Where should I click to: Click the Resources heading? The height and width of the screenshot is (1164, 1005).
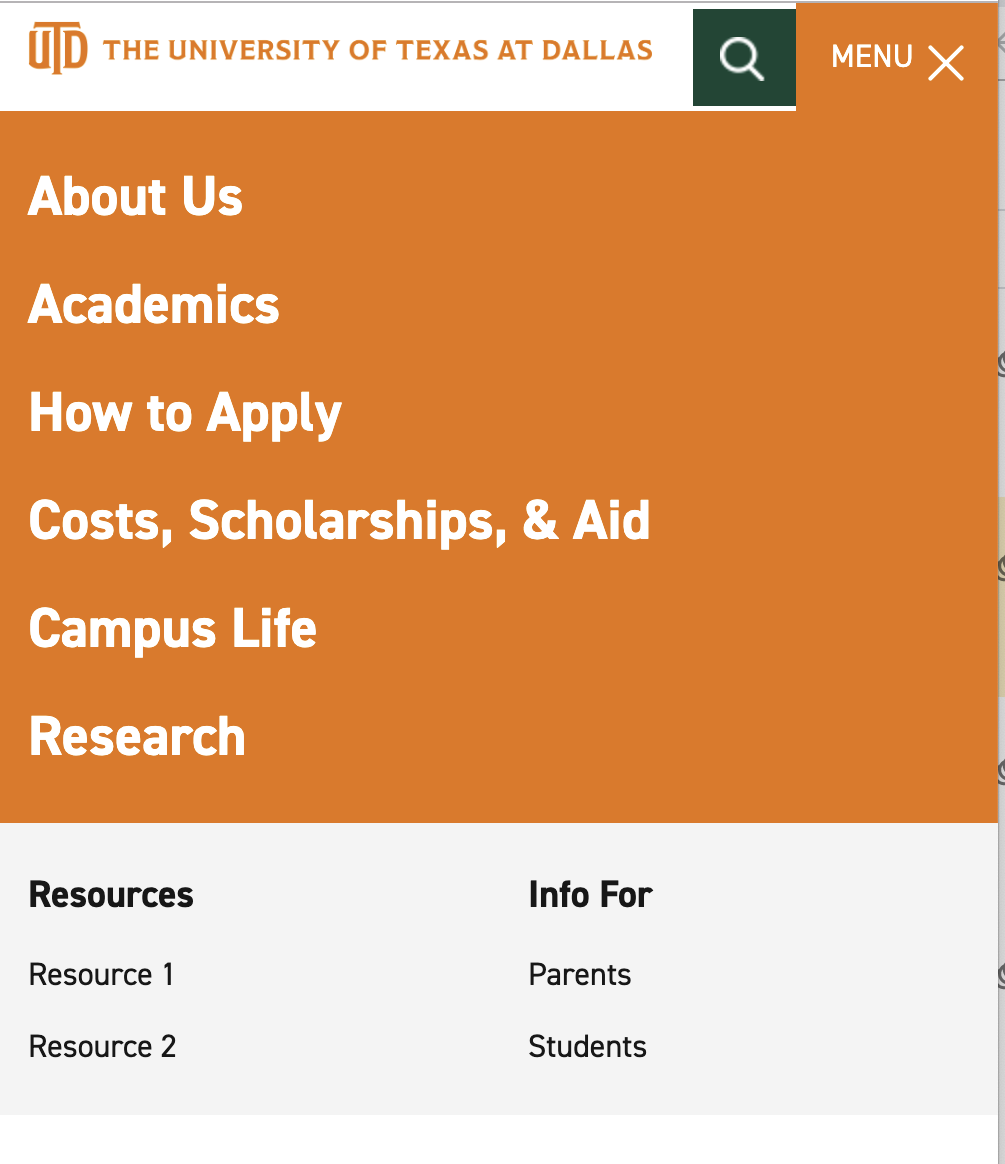pos(111,894)
